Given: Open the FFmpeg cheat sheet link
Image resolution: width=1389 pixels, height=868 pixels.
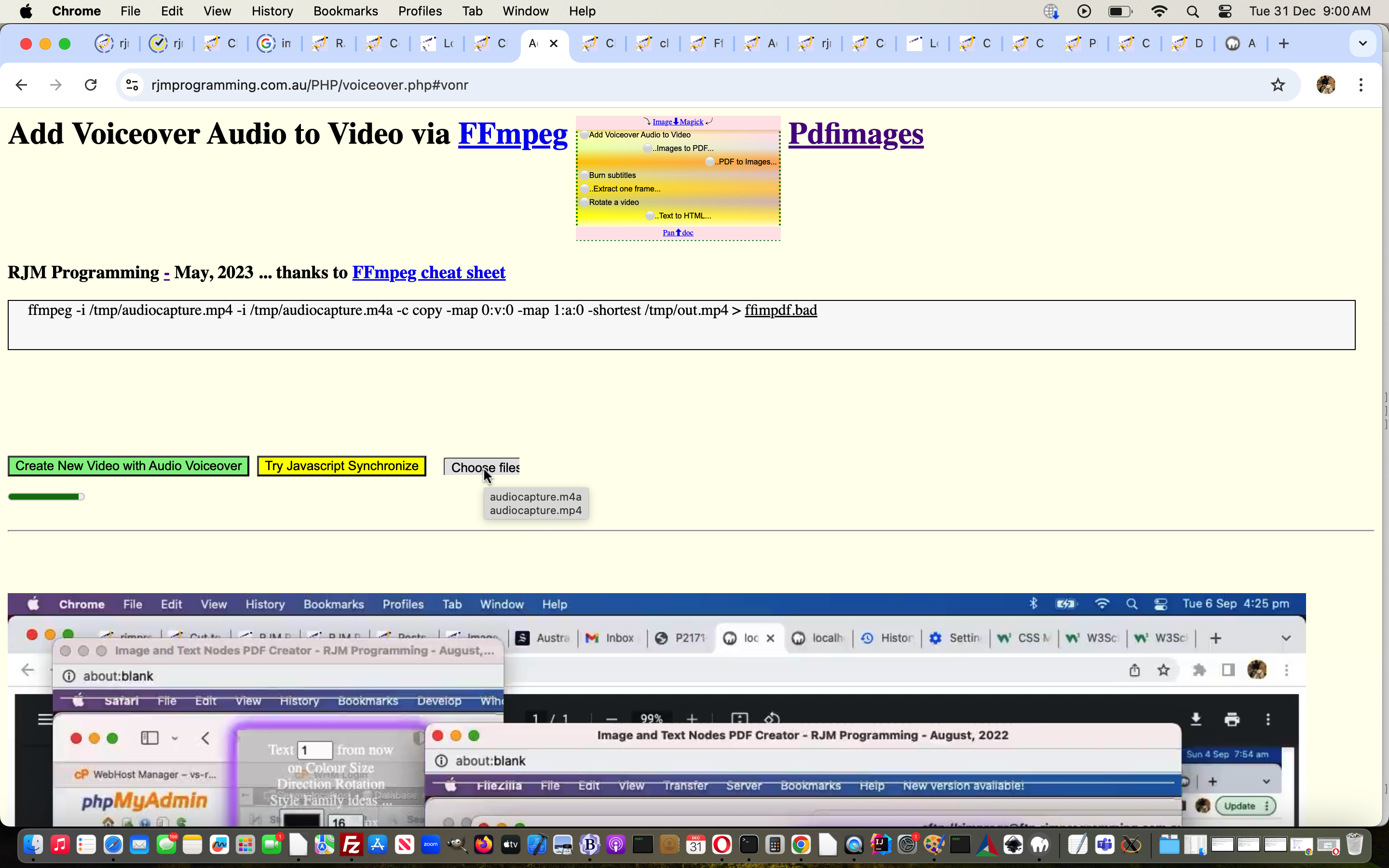Looking at the screenshot, I should [429, 272].
